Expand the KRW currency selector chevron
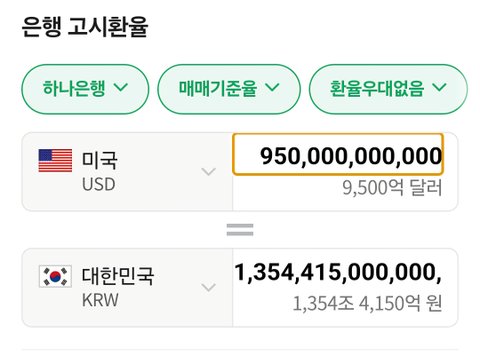This screenshot has height=364, width=480. tap(209, 287)
